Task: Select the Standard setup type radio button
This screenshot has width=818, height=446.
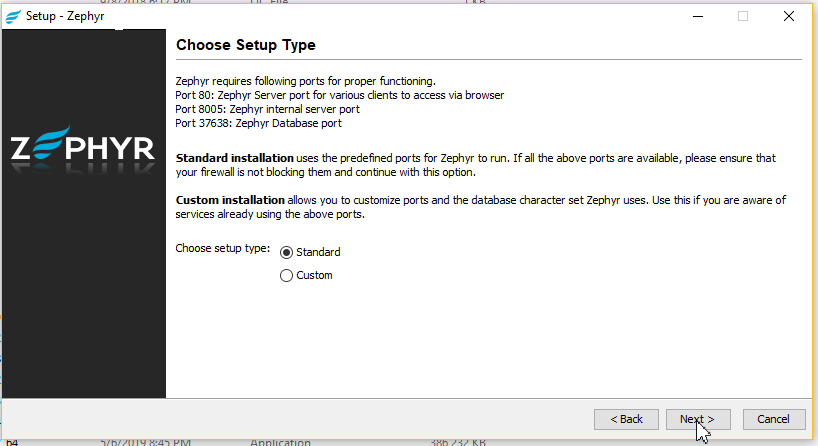Action: 287,252
